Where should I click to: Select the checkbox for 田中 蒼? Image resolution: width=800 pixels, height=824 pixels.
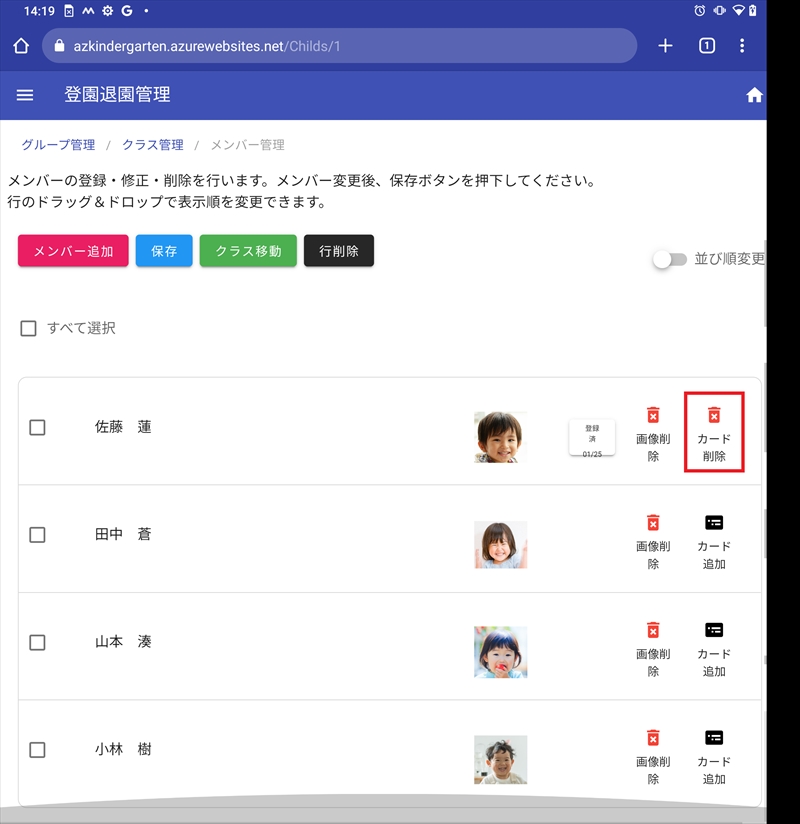pos(37,535)
